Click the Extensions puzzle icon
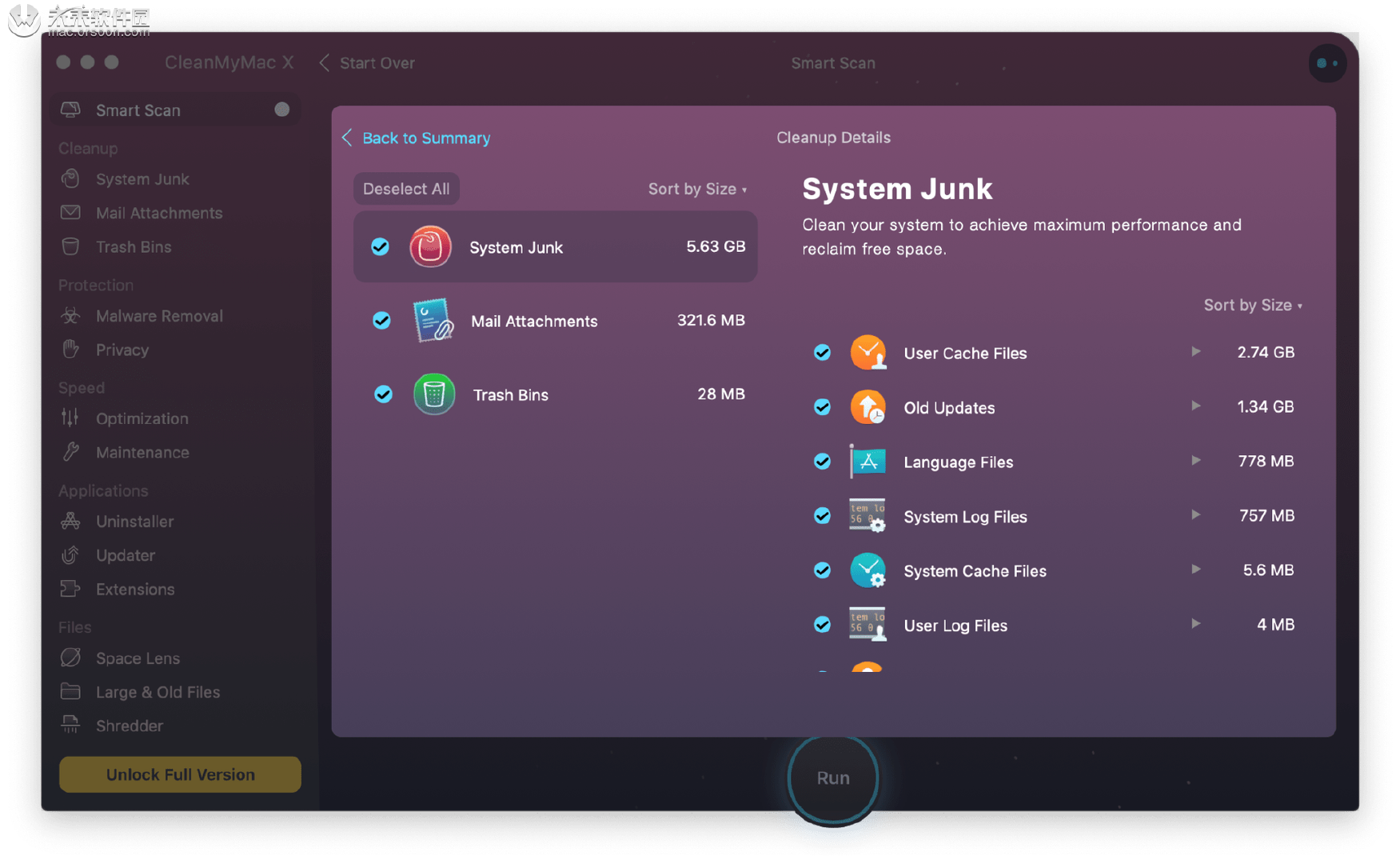This screenshot has width=1400, height=864. tap(70, 589)
